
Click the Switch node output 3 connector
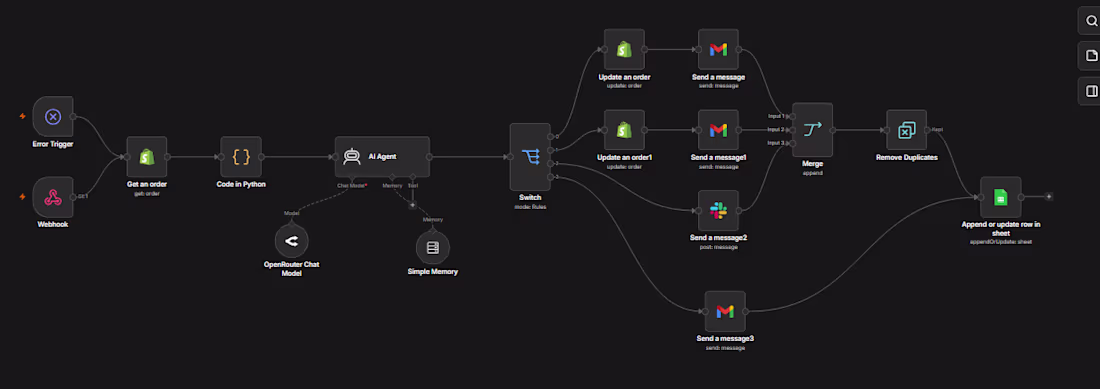551,177
